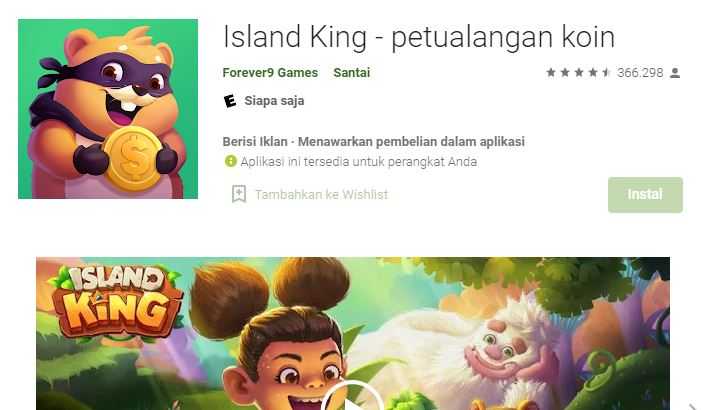Image resolution: width=702 pixels, height=410 pixels.
Task: Open the Santai category link
Action: pyautogui.click(x=351, y=73)
